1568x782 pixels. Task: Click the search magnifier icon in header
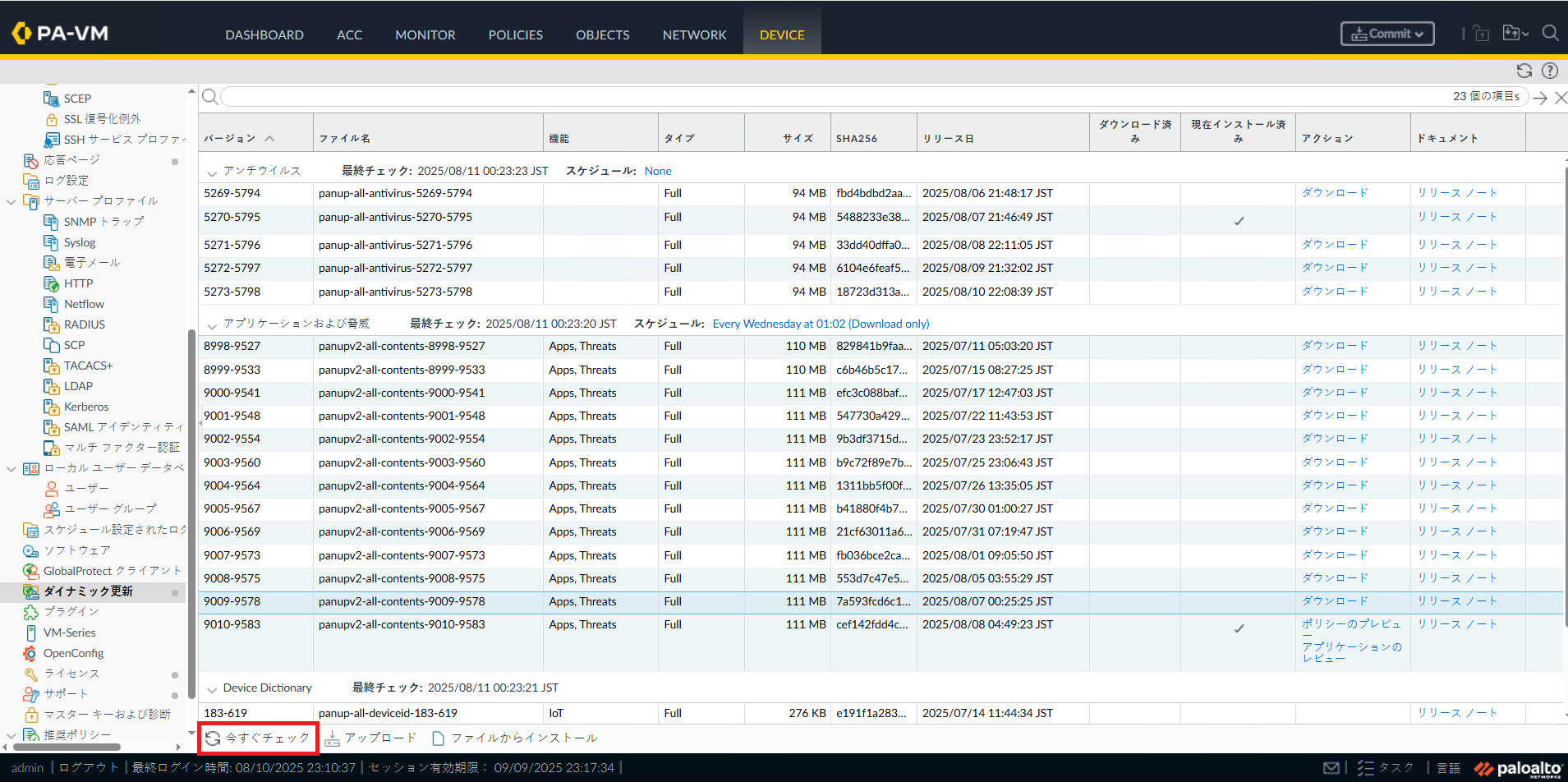click(x=1550, y=34)
